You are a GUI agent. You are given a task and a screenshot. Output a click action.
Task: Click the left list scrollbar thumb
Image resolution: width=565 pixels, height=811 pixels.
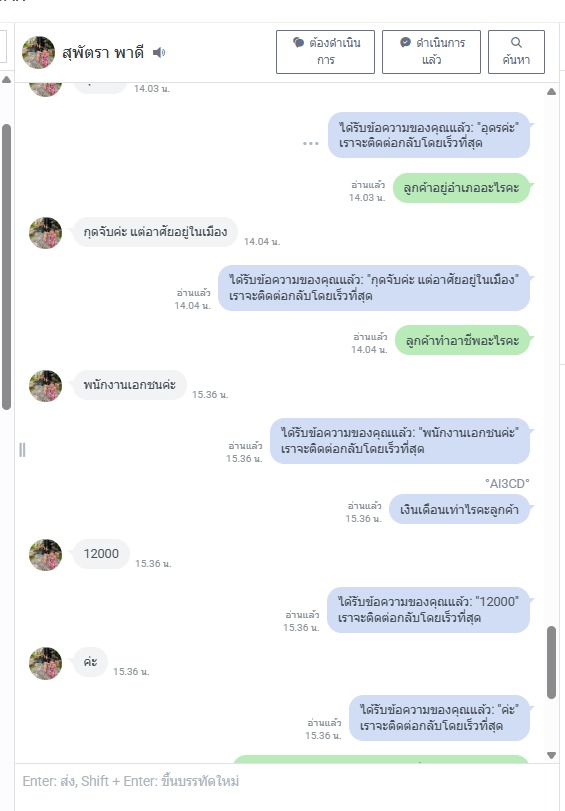[x=6, y=267]
